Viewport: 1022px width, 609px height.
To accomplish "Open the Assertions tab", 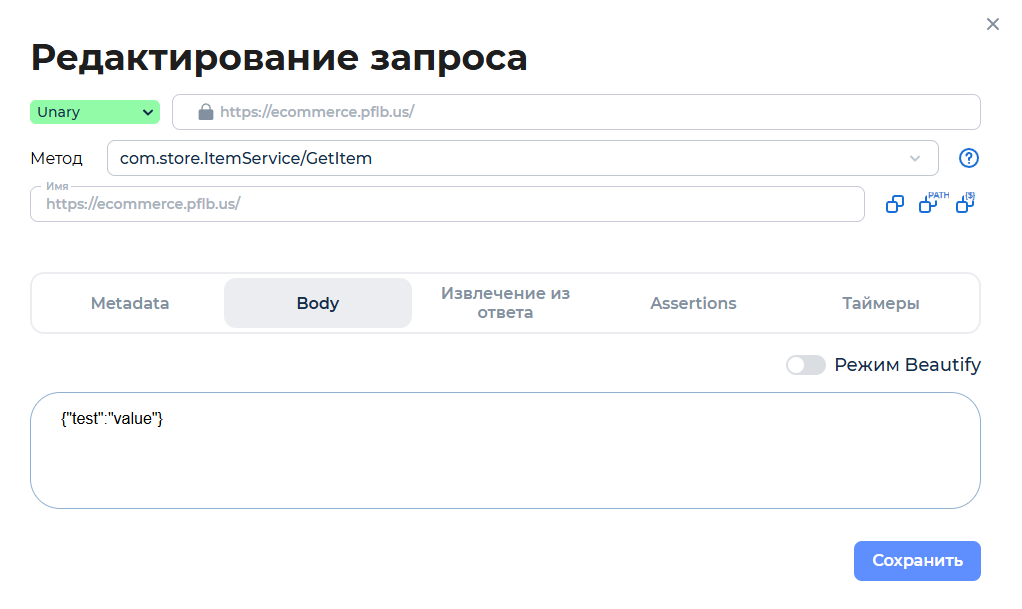I will pos(693,302).
